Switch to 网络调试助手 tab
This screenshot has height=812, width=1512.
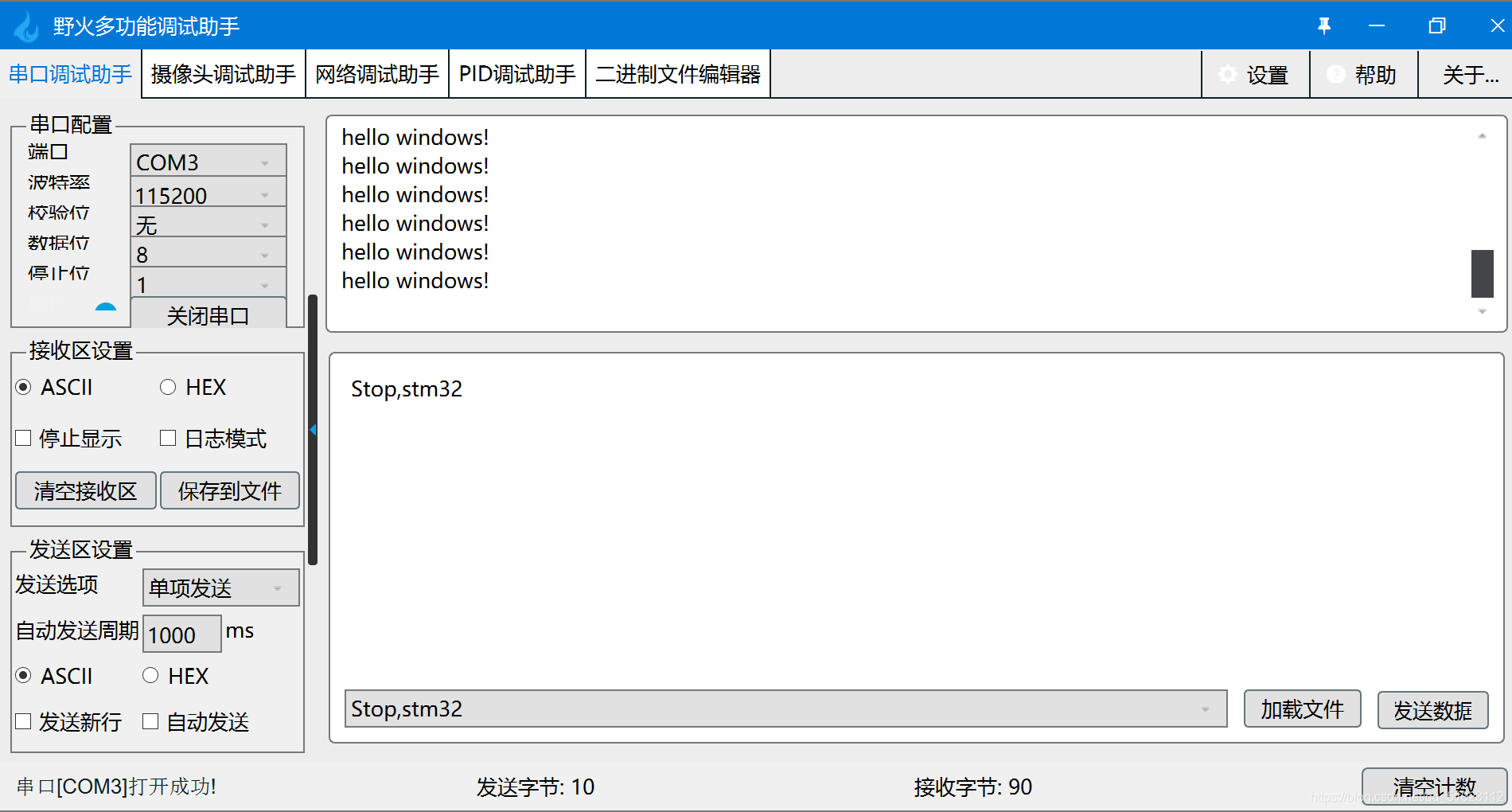pyautogui.click(x=377, y=74)
